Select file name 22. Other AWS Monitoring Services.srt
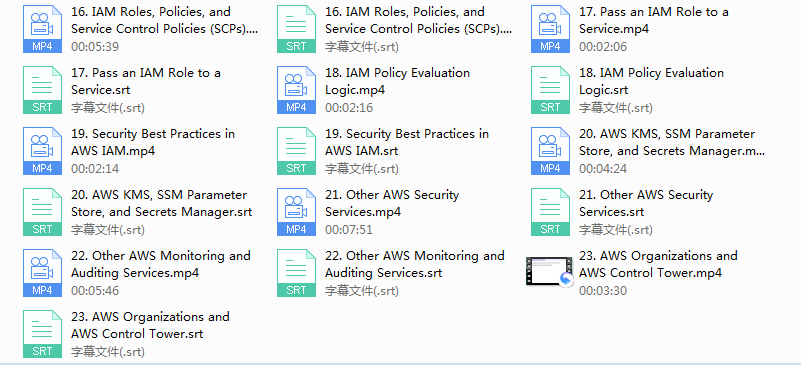The width and height of the screenshot is (801, 365). click(x=415, y=264)
